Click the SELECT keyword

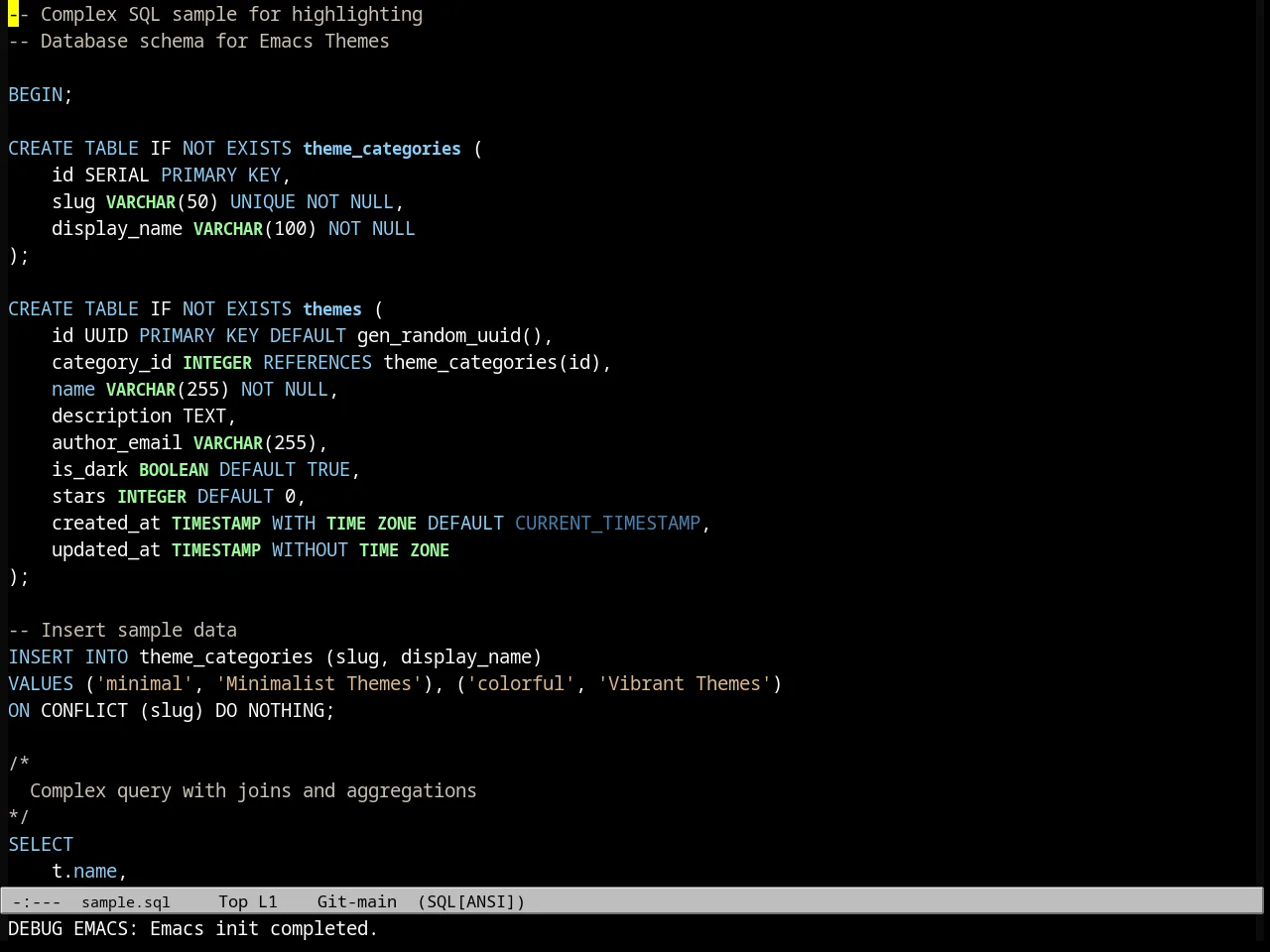(41, 844)
